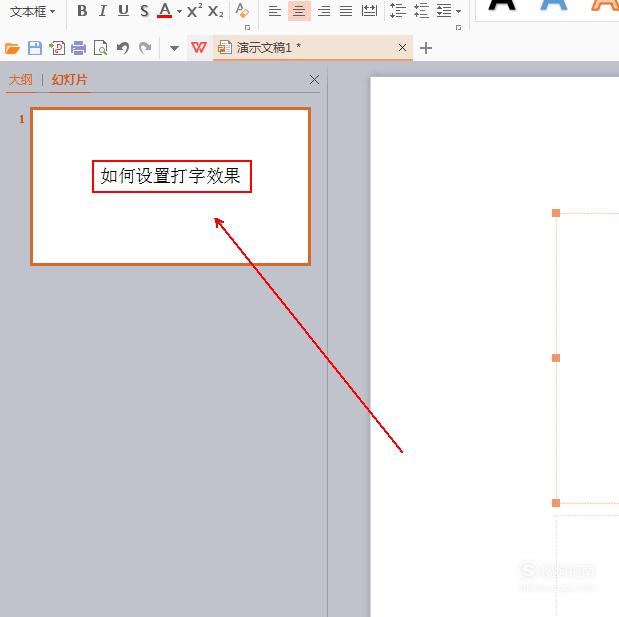619x617 pixels.
Task: Open WPS home W icon
Action: click(199, 48)
